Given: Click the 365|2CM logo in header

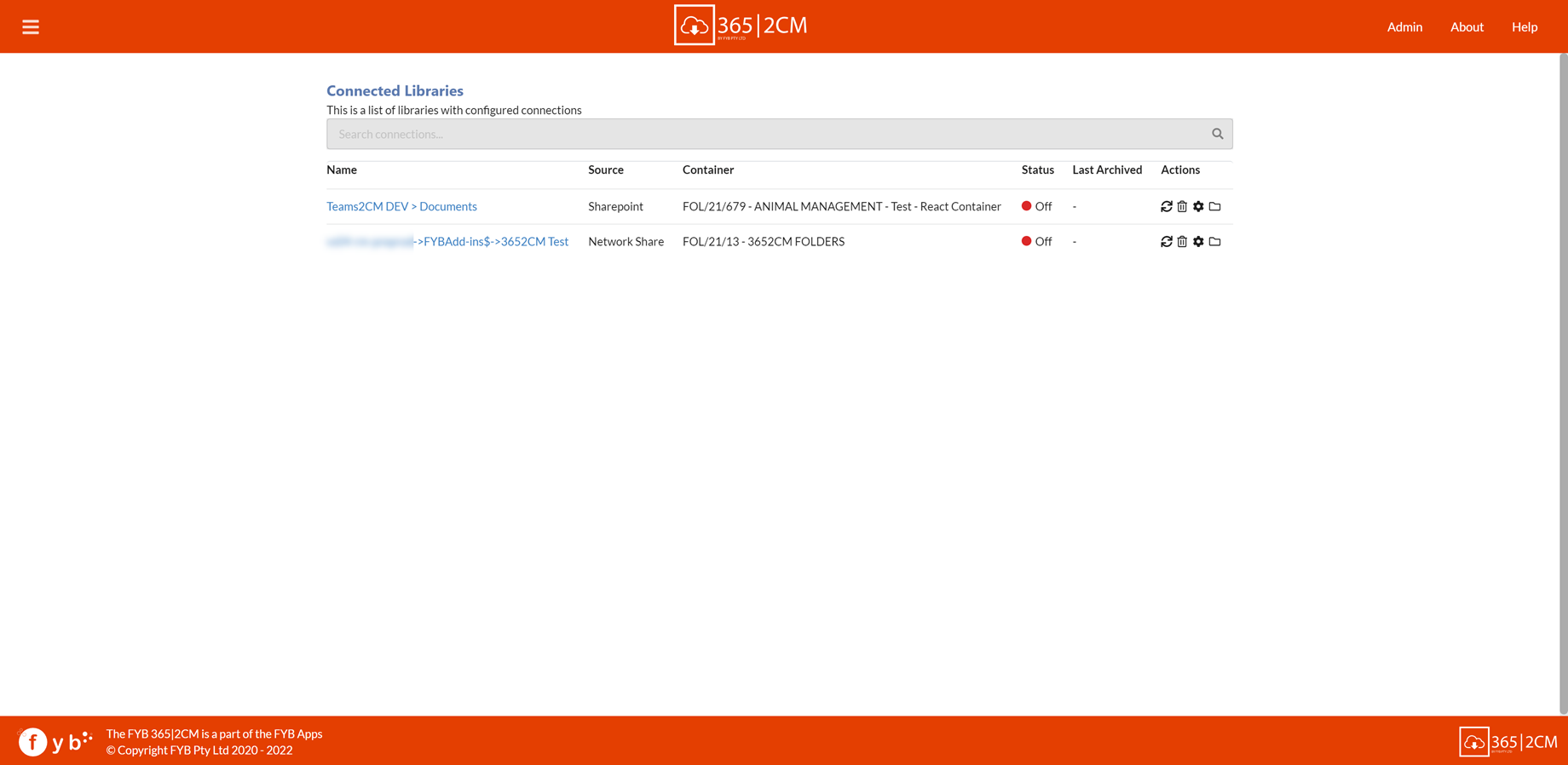Looking at the screenshot, I should 740,26.
